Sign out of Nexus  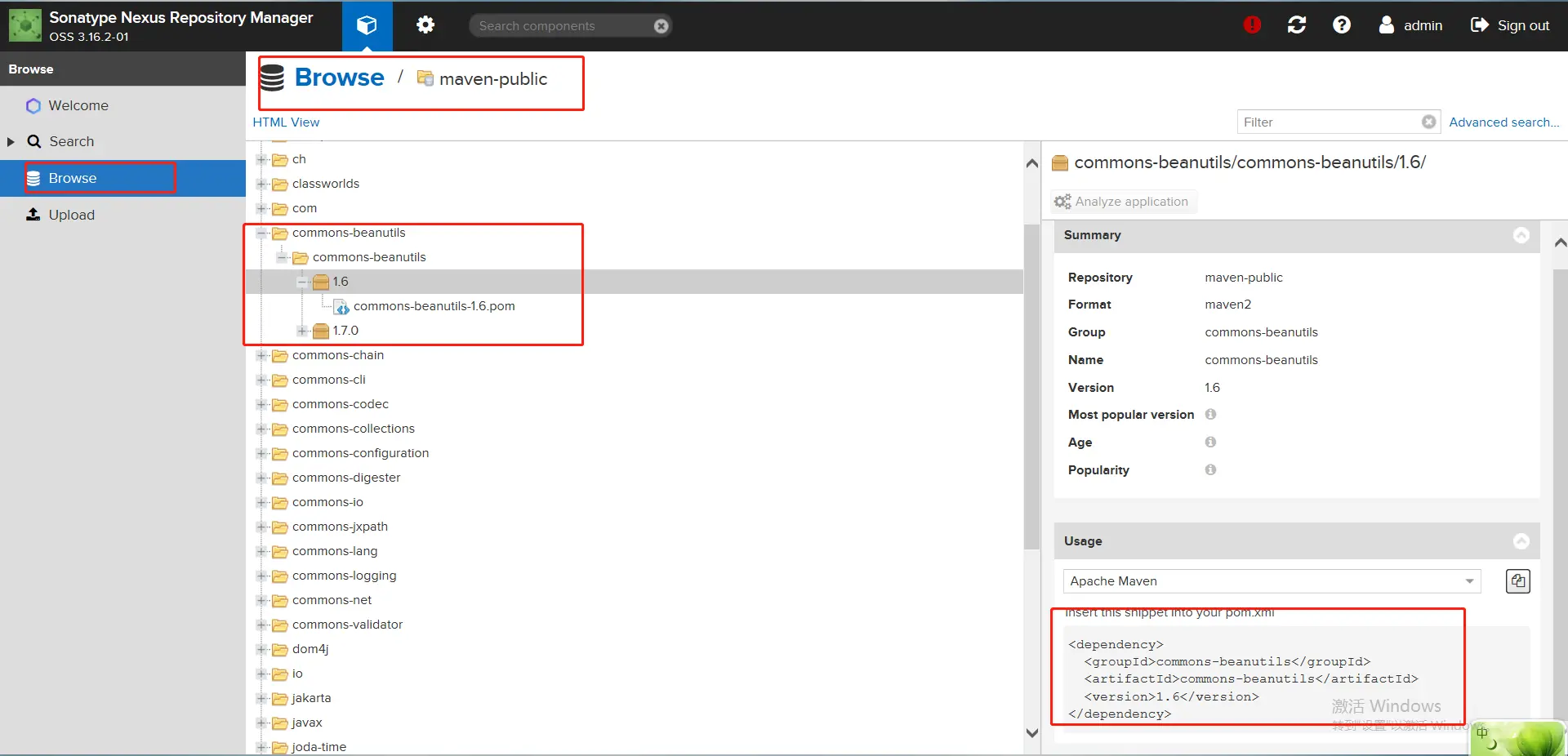coord(1510,25)
